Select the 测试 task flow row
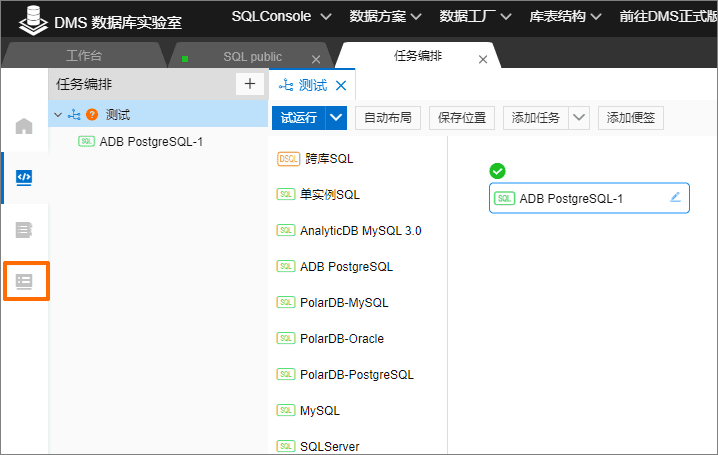 click(158, 114)
